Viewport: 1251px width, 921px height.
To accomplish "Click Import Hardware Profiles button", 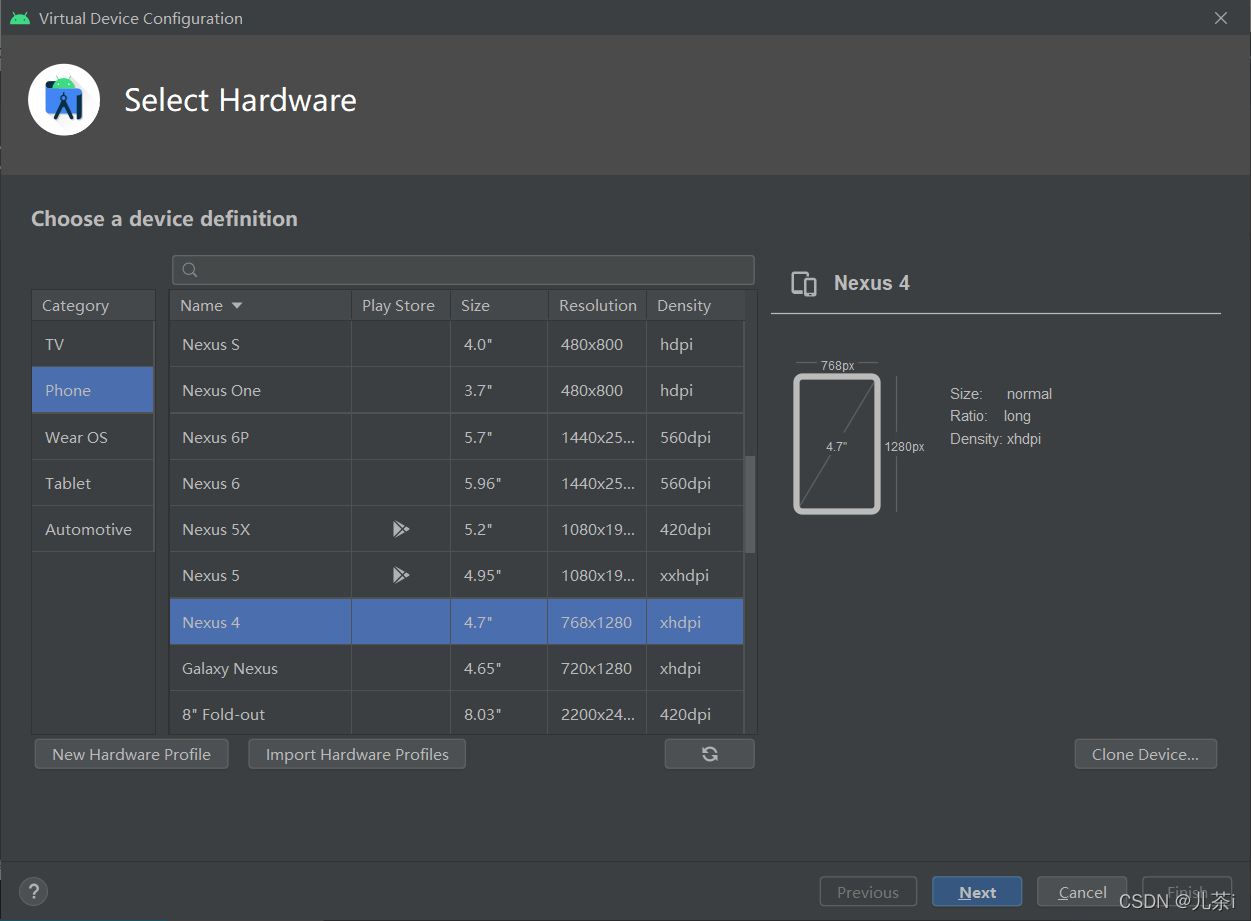I will coord(357,754).
